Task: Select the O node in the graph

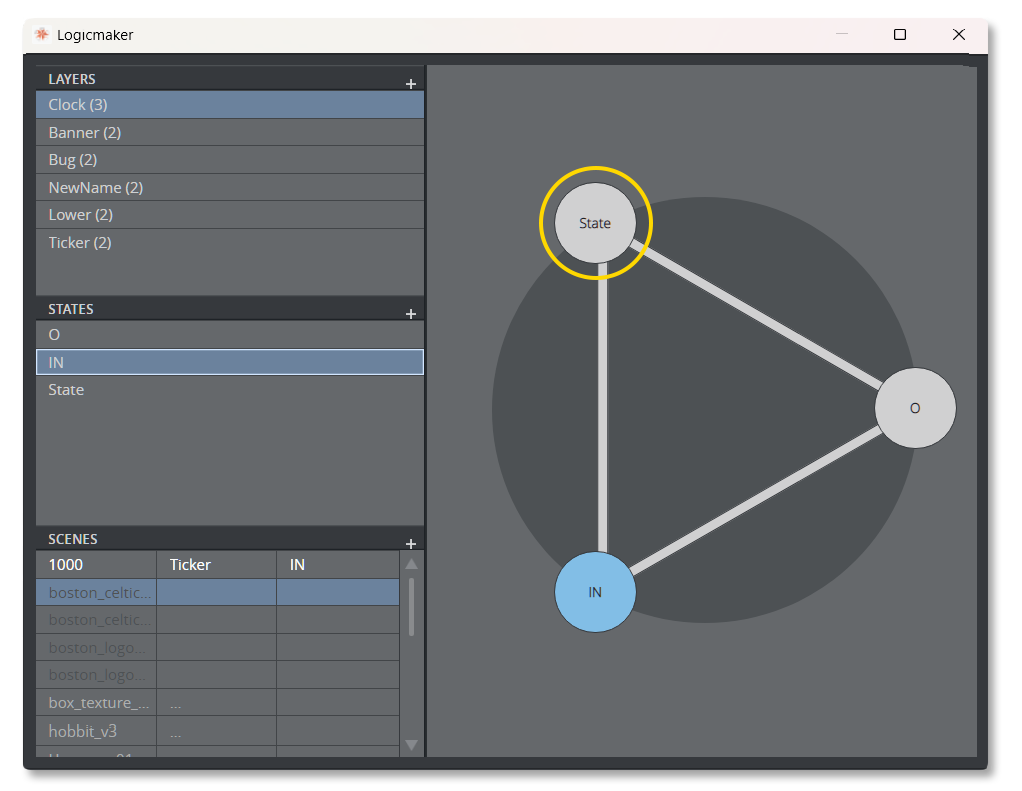Action: click(915, 408)
